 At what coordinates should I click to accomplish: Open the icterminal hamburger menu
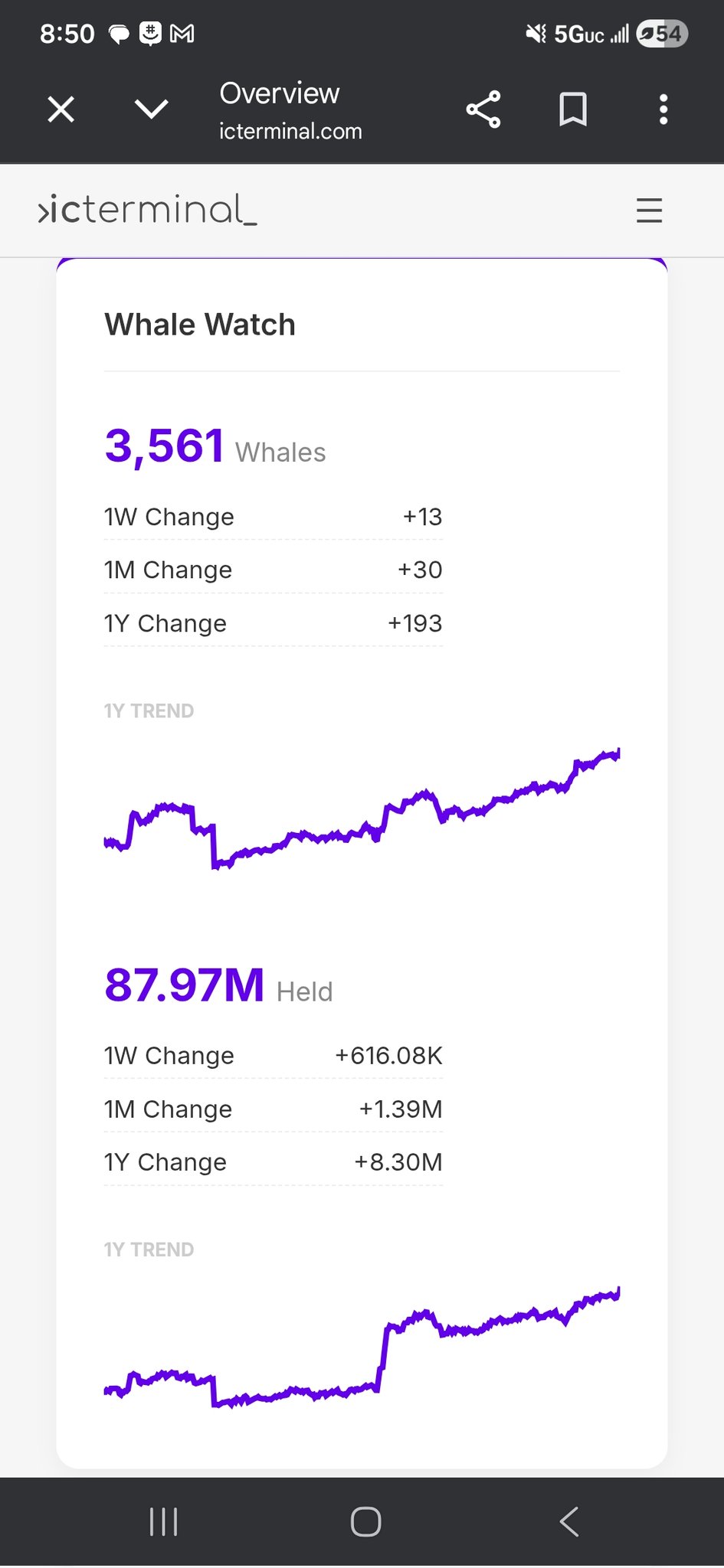pos(649,211)
